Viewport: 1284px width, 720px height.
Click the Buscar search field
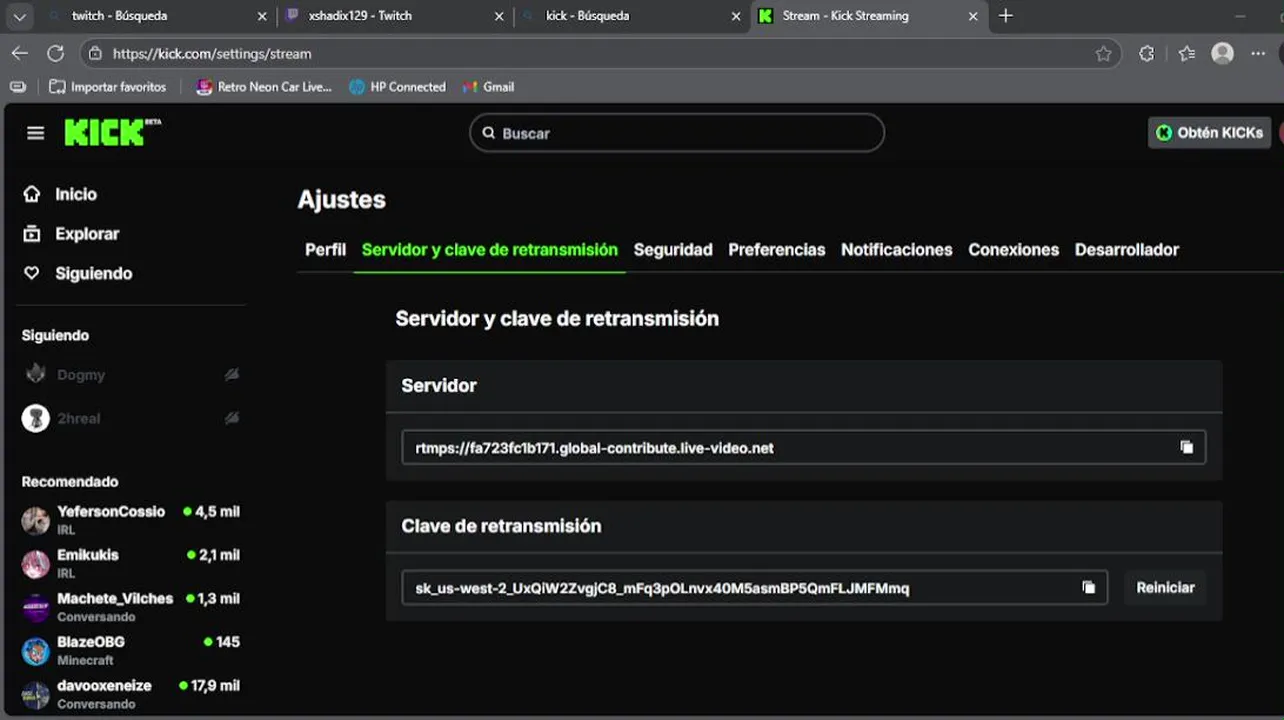click(x=677, y=133)
